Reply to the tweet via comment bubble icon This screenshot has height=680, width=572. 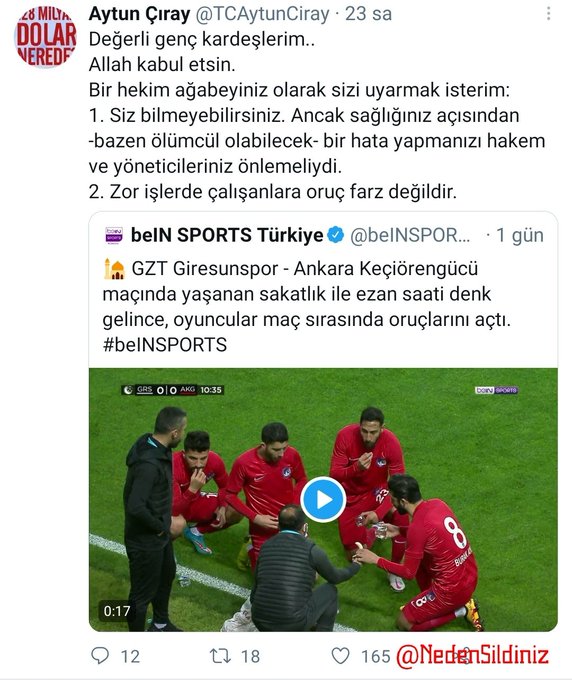click(x=100, y=655)
